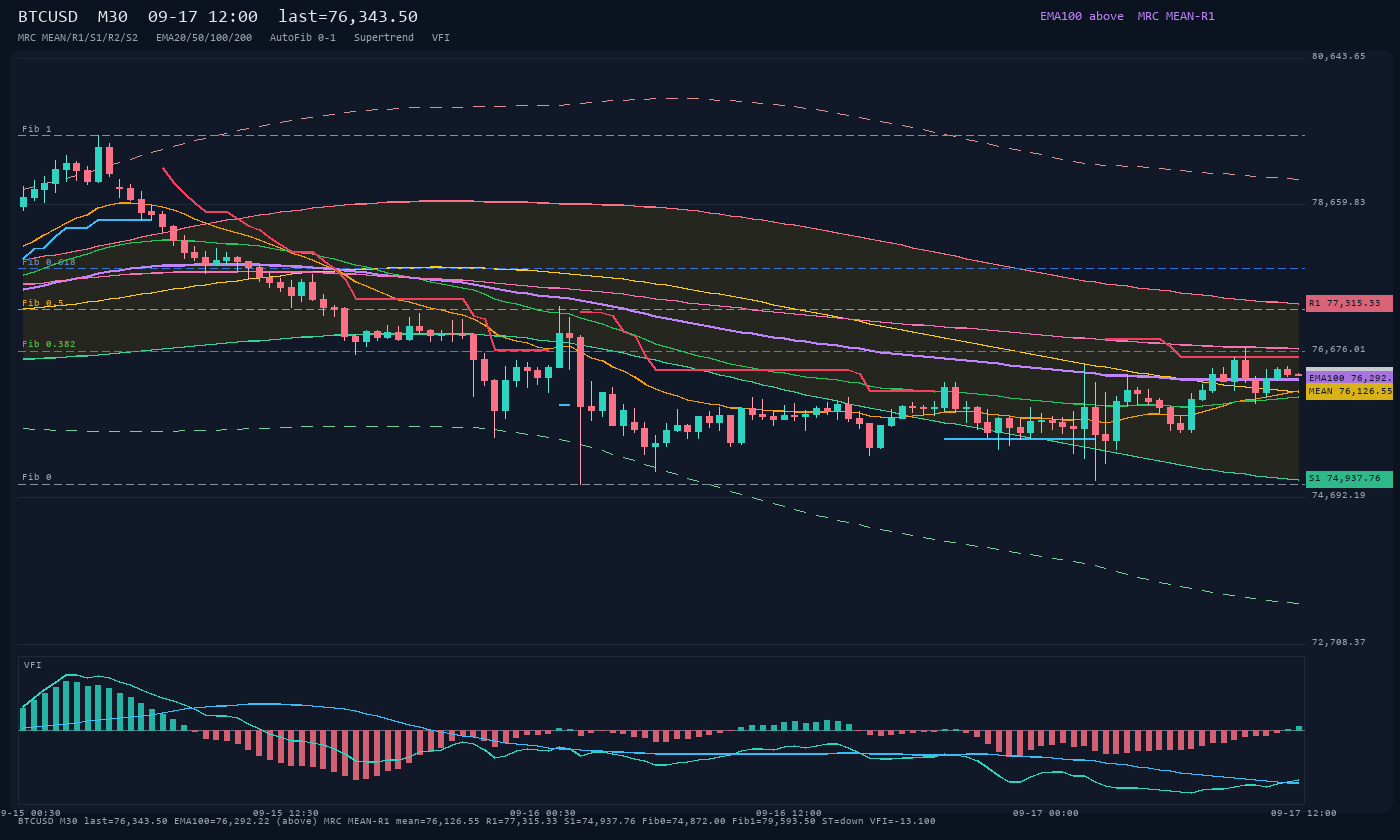Viewport: 1400px width, 840px height.
Task: Click the 09-16 12:00 time axis label
Action: coord(788,813)
